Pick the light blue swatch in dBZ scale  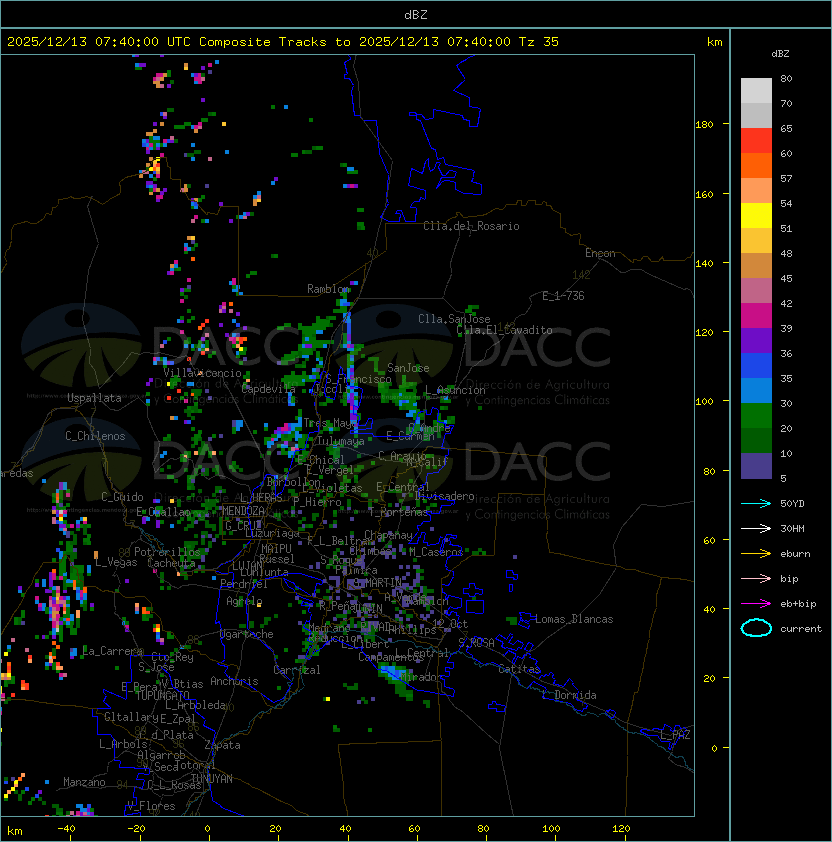point(756,391)
